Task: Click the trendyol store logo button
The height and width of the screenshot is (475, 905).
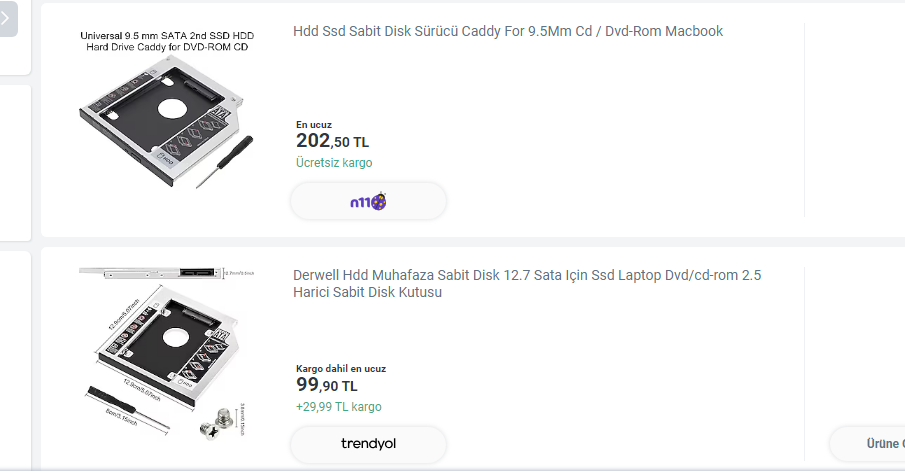Action: point(368,444)
